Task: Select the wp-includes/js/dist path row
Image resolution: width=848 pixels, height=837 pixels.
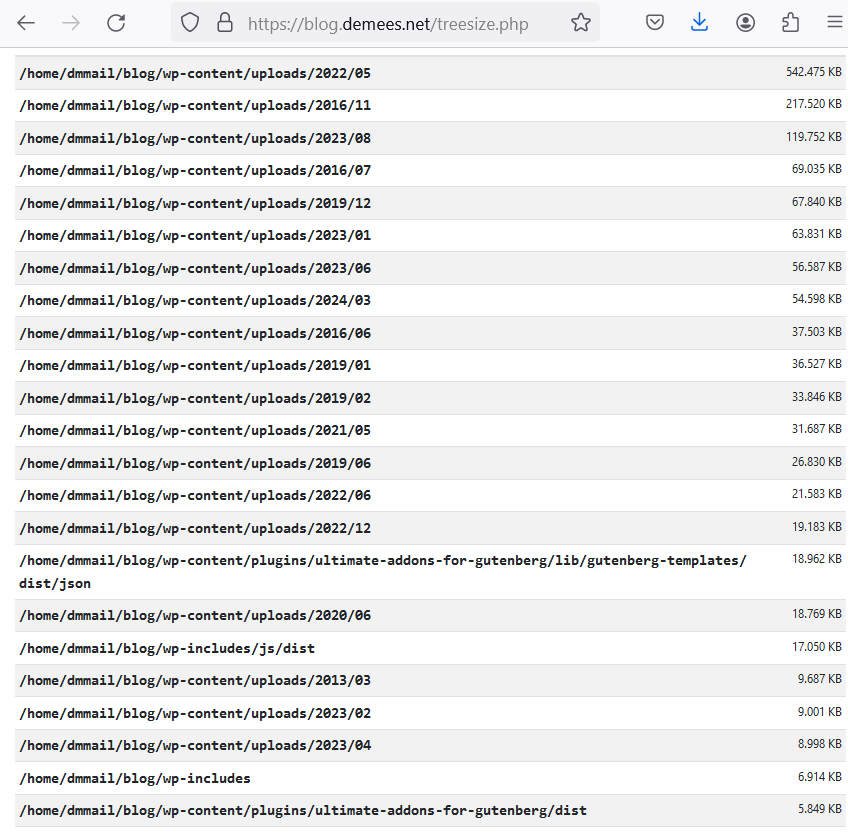Action: [167, 648]
